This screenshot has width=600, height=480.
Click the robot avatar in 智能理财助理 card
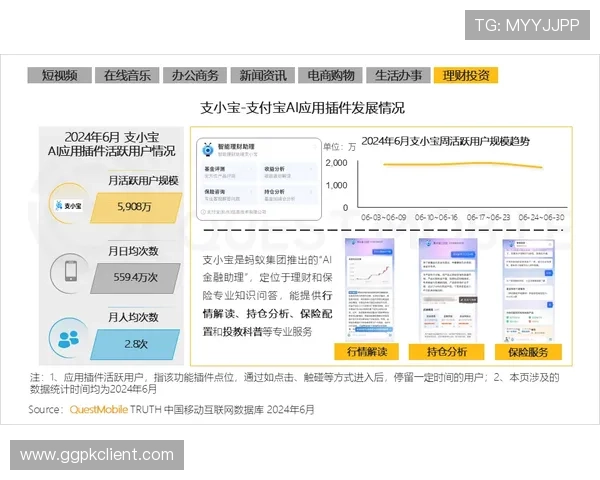pos(208,150)
